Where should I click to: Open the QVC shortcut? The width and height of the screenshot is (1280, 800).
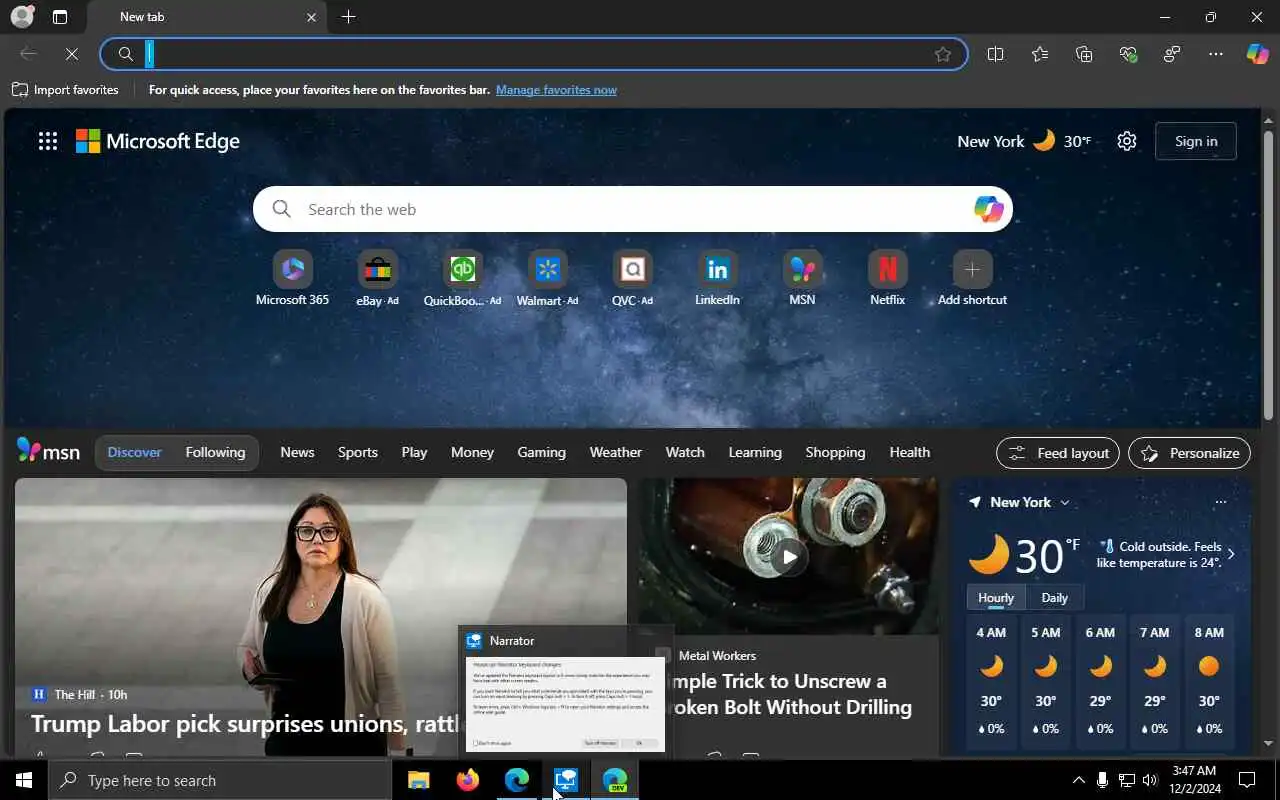[x=632, y=278]
